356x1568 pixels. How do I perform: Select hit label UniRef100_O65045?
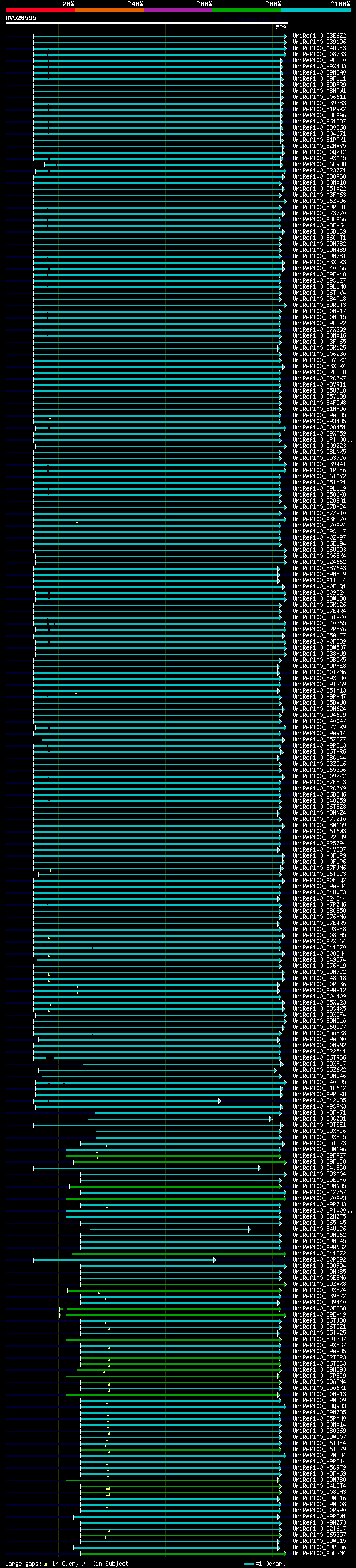point(319,1222)
